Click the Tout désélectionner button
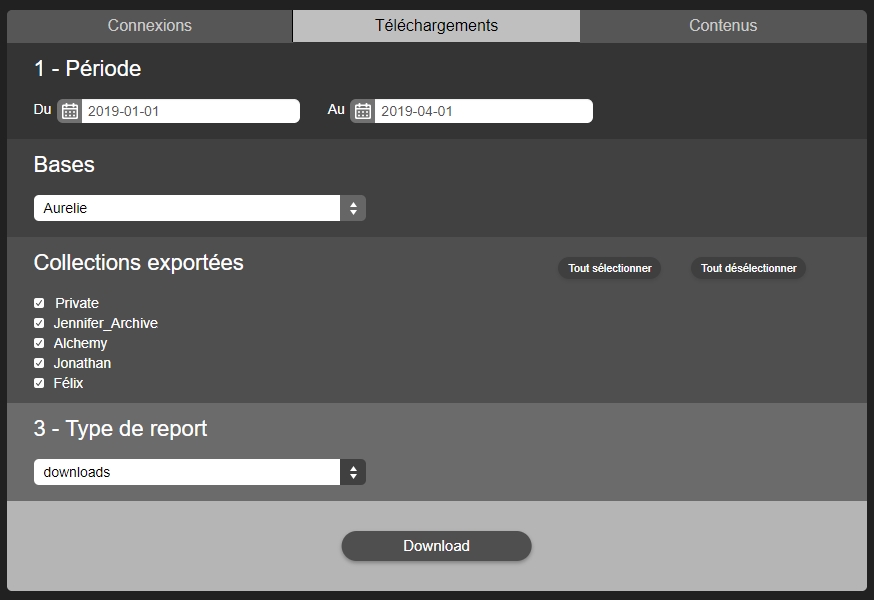874x600 pixels. coord(748,268)
